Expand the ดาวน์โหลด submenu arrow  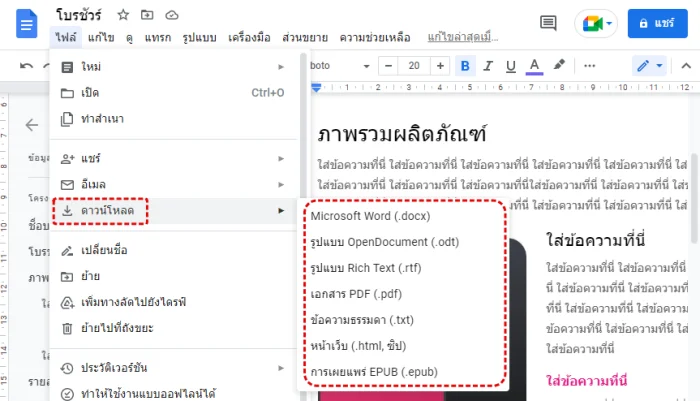click(x=281, y=210)
